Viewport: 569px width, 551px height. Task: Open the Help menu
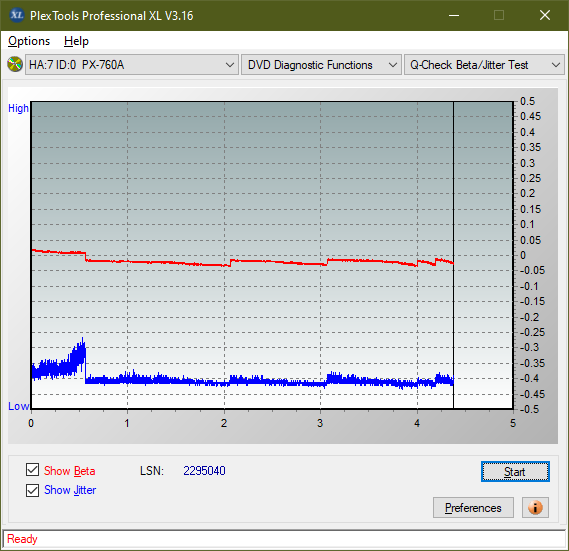tap(76, 41)
